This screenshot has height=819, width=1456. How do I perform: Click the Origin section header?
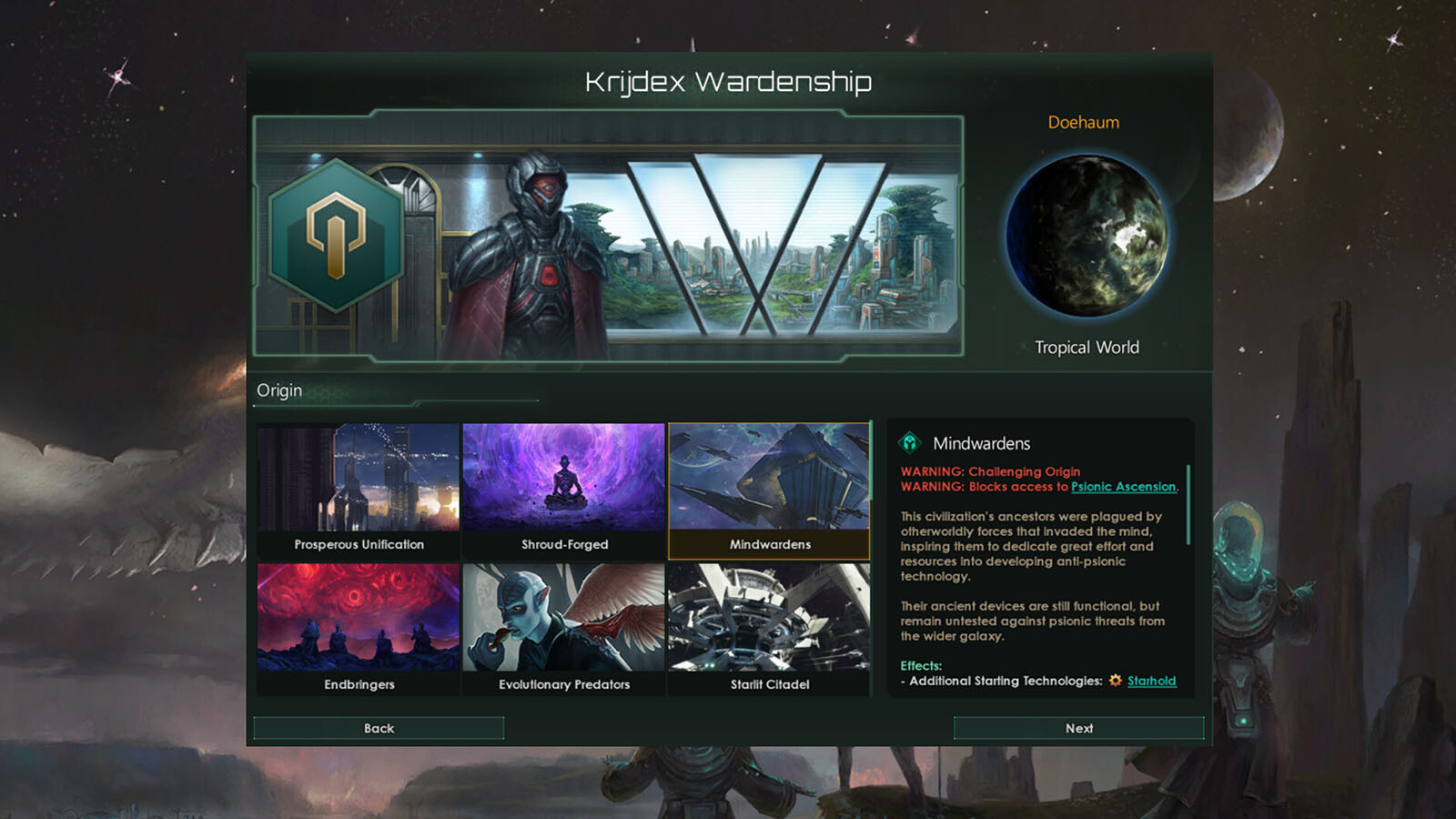(x=279, y=390)
